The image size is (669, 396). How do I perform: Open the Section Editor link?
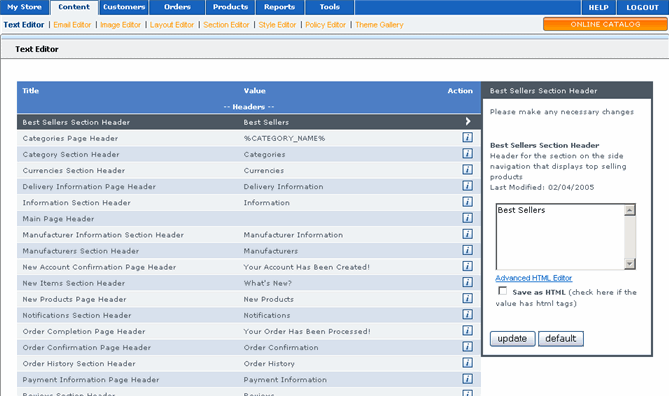(x=226, y=25)
